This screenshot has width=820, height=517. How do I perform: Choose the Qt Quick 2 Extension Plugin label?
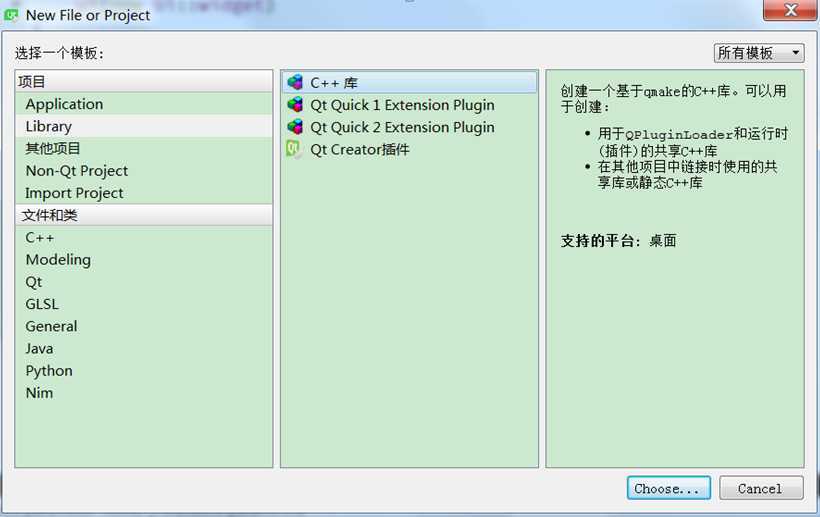[402, 127]
